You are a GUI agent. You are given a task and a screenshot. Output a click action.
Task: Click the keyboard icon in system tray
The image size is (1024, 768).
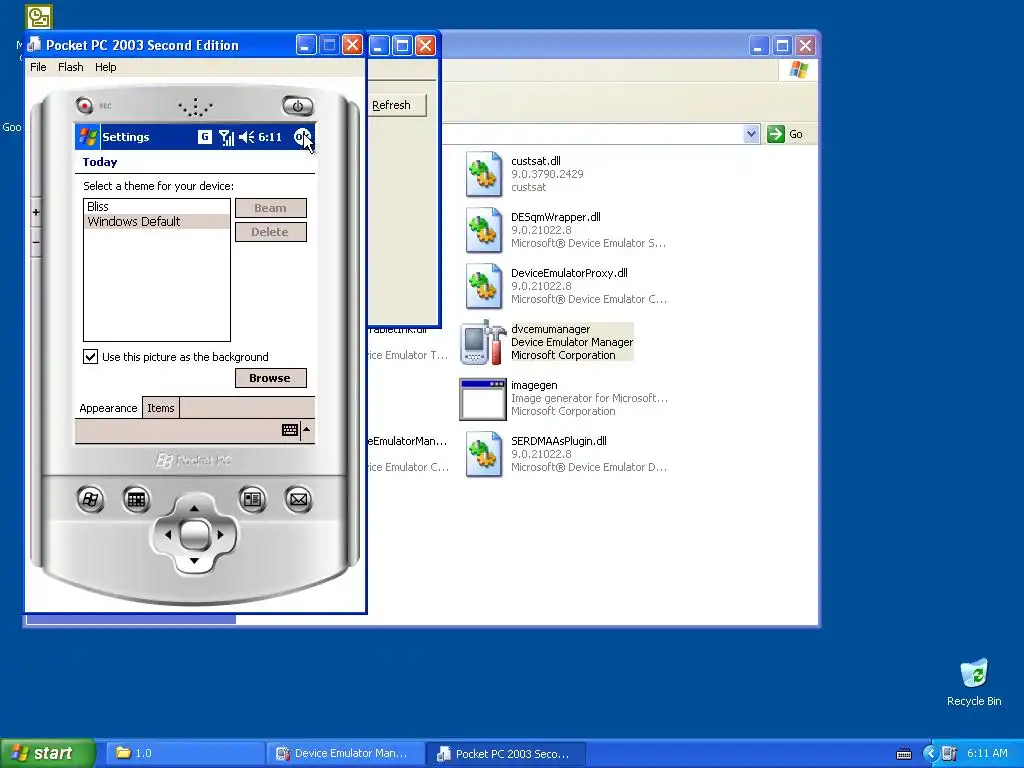pos(904,754)
